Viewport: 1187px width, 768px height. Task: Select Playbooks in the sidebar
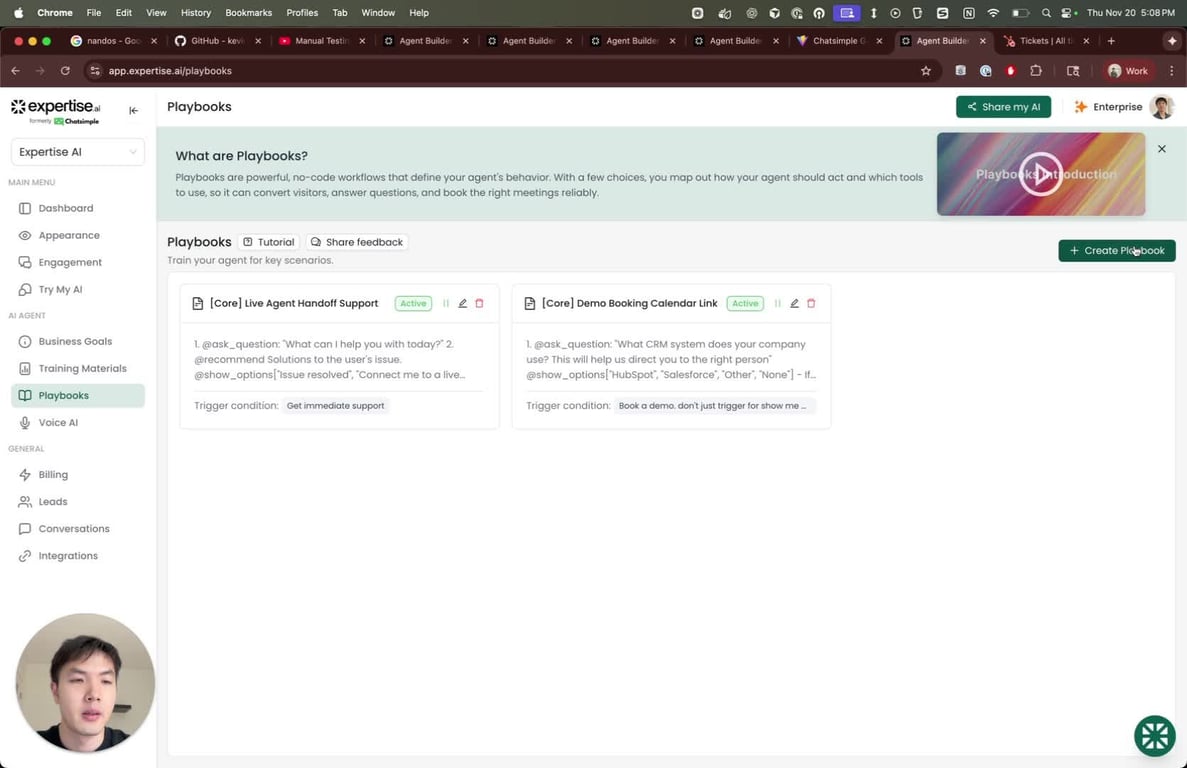coord(78,396)
